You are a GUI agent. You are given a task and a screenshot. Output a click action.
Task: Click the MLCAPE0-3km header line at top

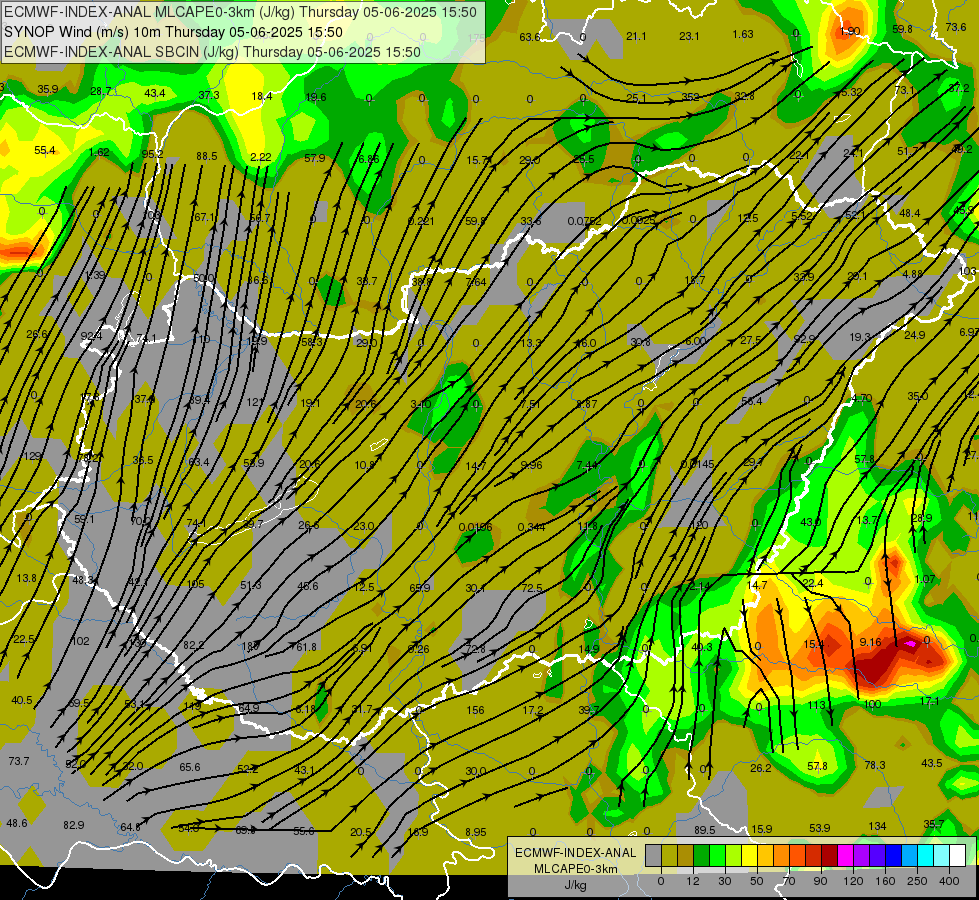tap(240, 12)
